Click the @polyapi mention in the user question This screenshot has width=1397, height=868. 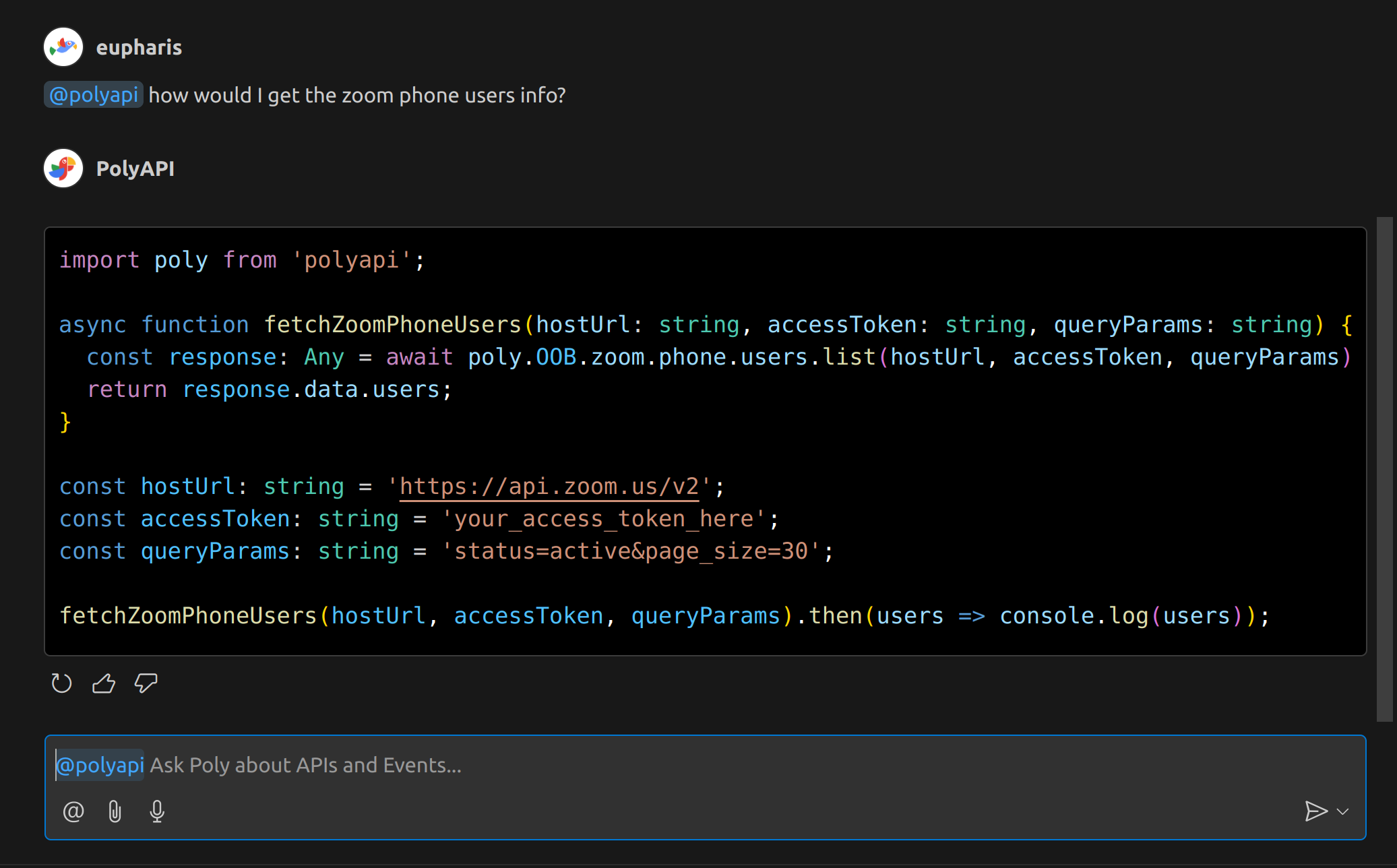(94, 95)
